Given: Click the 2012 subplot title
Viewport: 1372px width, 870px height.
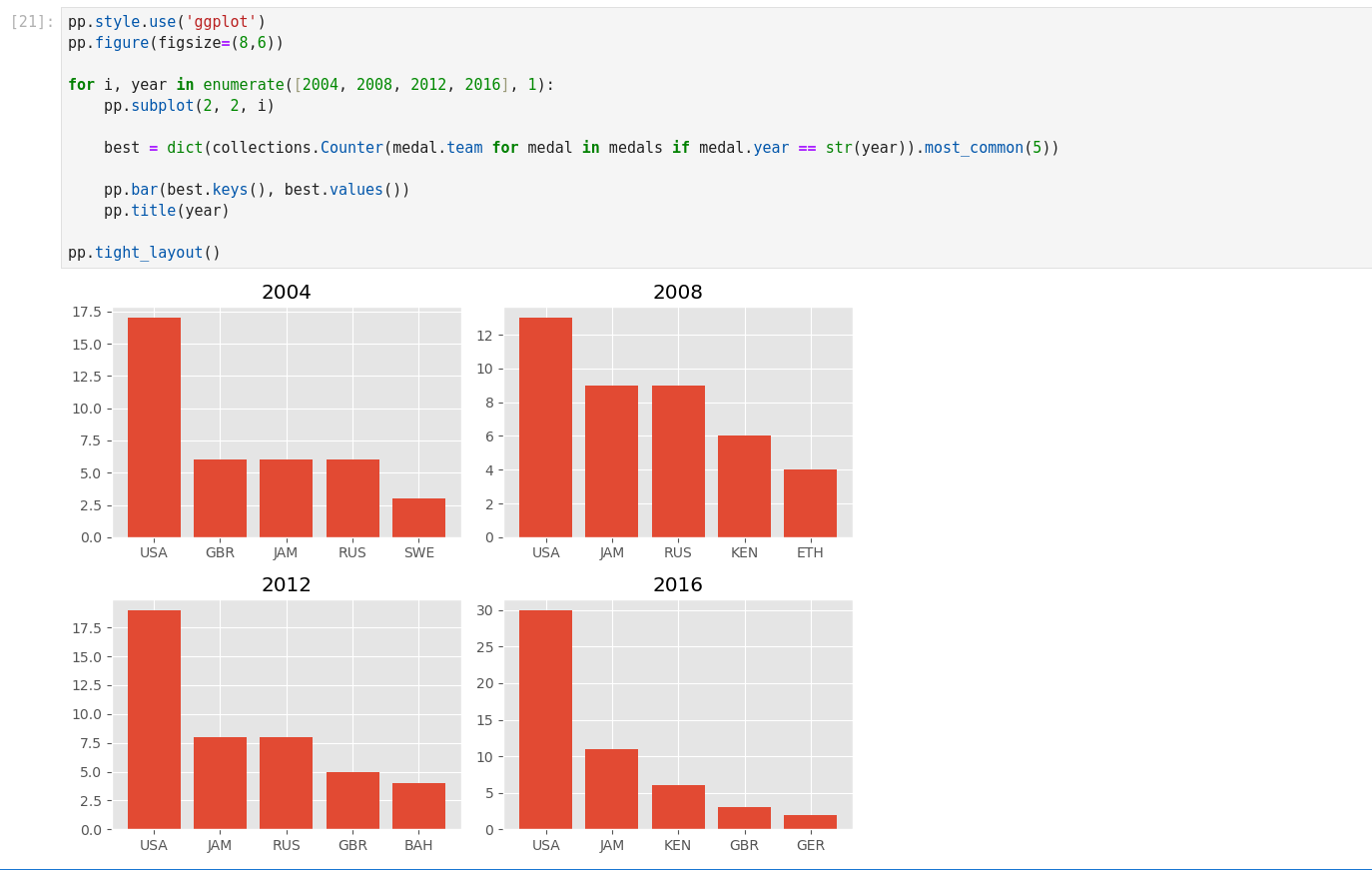Looking at the screenshot, I should 287,585.
